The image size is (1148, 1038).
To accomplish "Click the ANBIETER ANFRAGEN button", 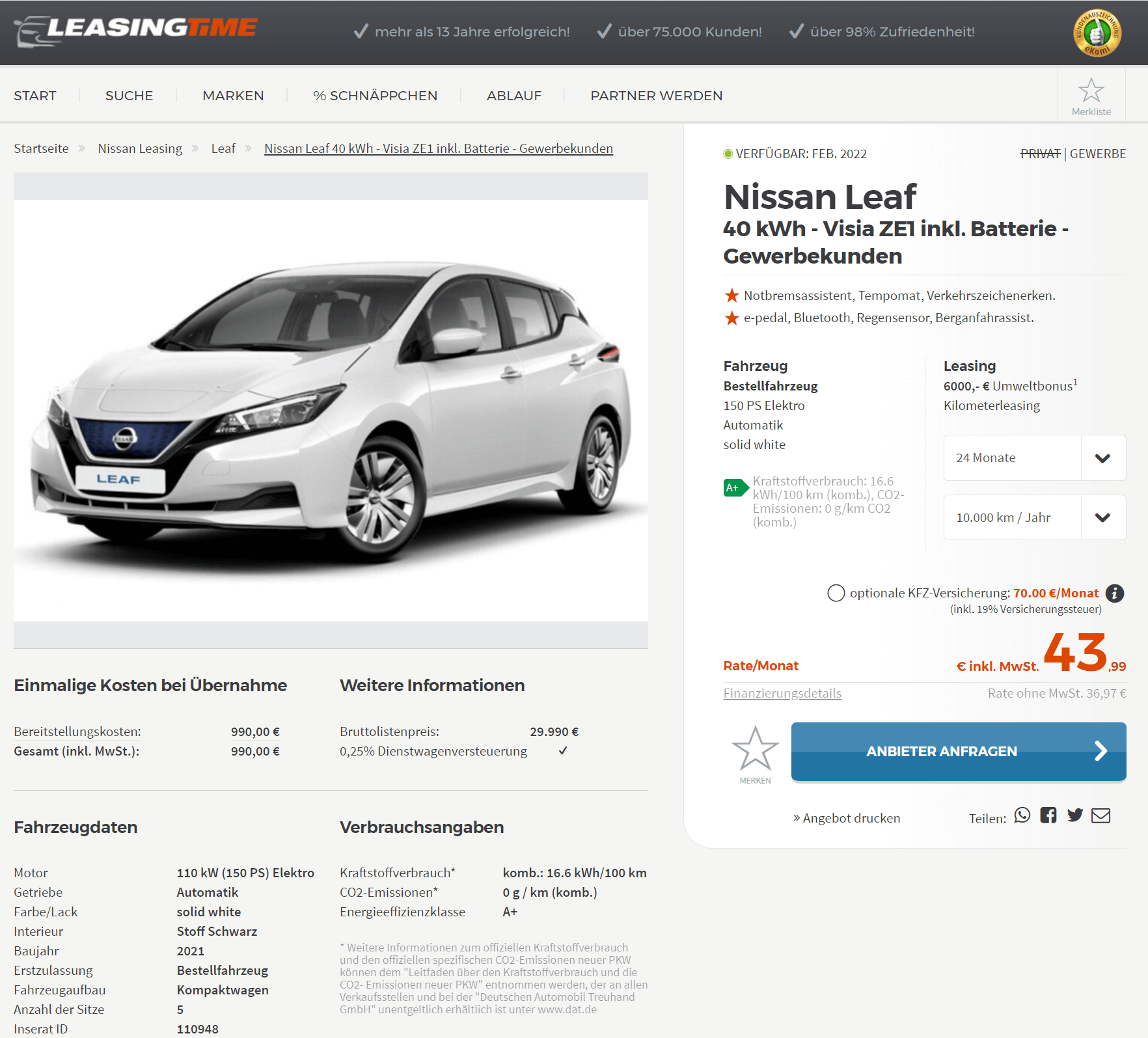I will [x=959, y=751].
